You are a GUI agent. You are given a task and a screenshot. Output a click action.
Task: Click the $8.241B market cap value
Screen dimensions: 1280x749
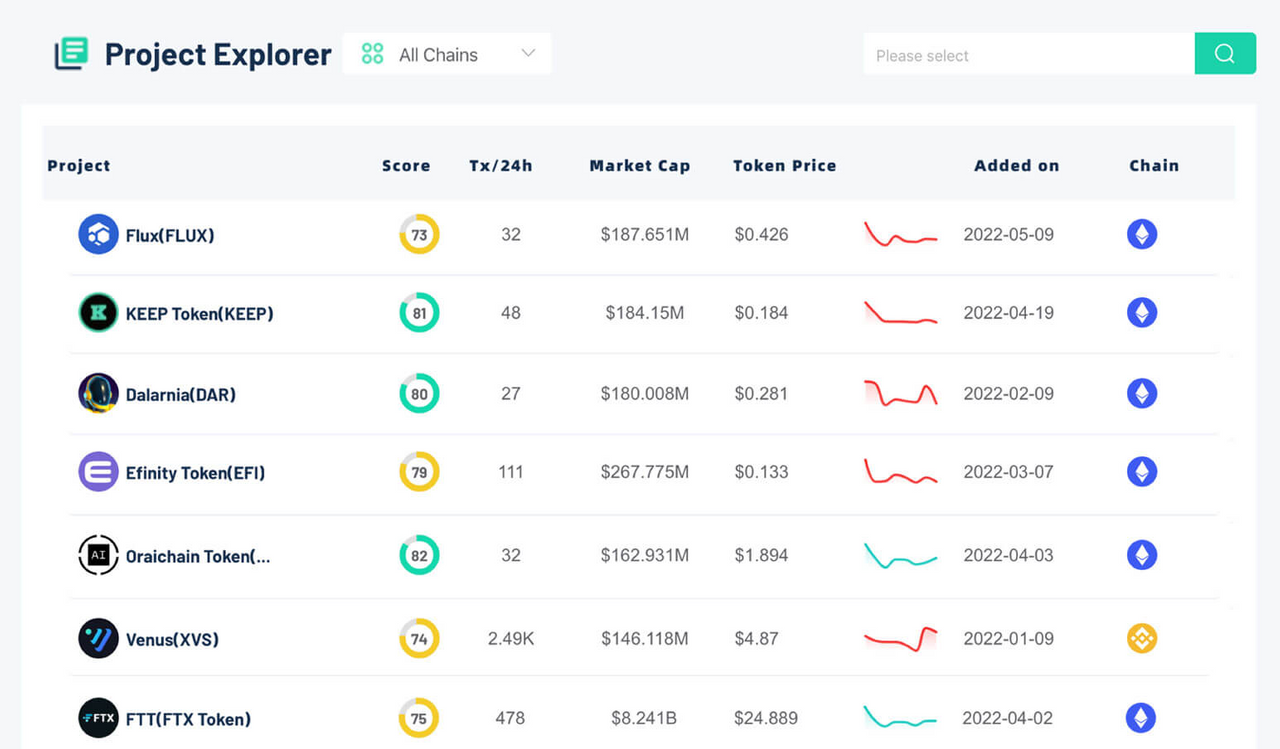point(645,718)
